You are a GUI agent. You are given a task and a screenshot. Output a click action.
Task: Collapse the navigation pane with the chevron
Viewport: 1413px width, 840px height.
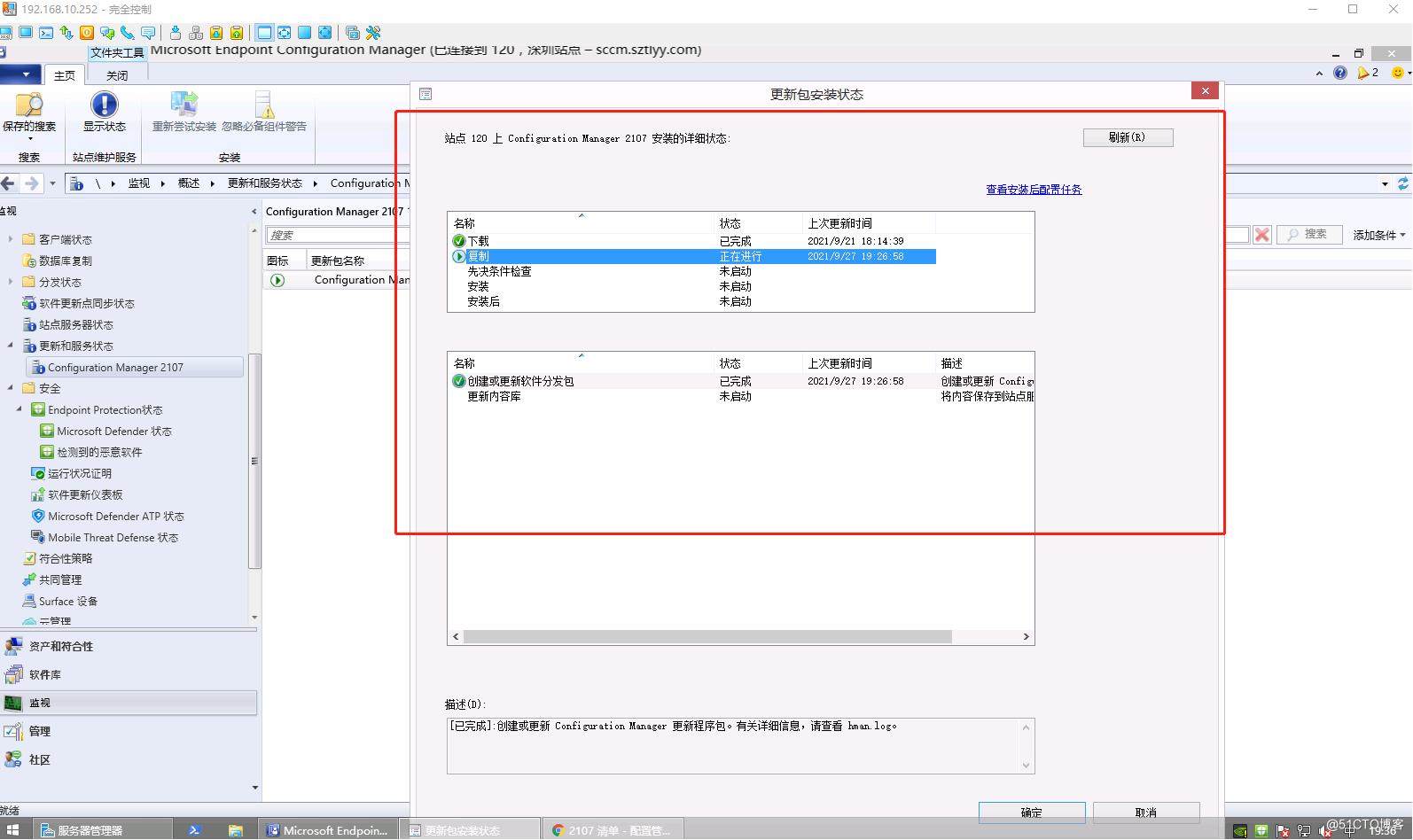254,212
